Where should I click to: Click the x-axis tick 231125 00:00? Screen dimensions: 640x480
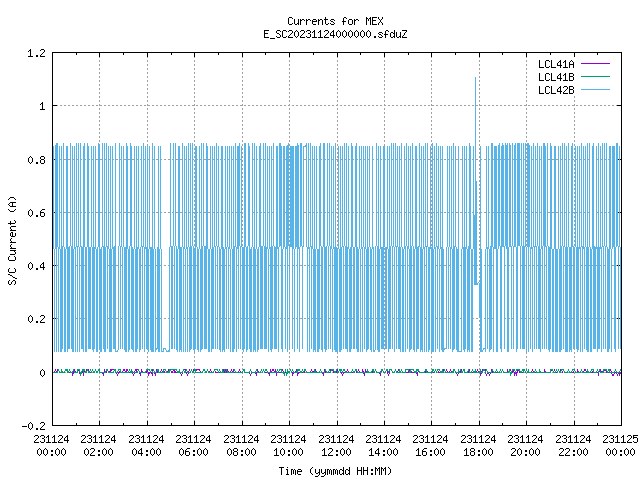[620, 446]
